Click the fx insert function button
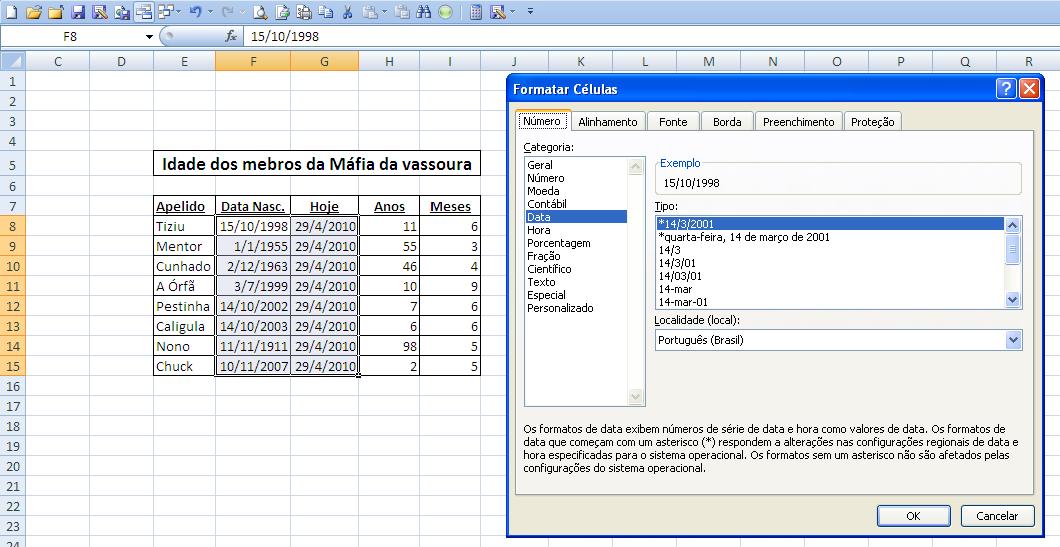 [231, 37]
